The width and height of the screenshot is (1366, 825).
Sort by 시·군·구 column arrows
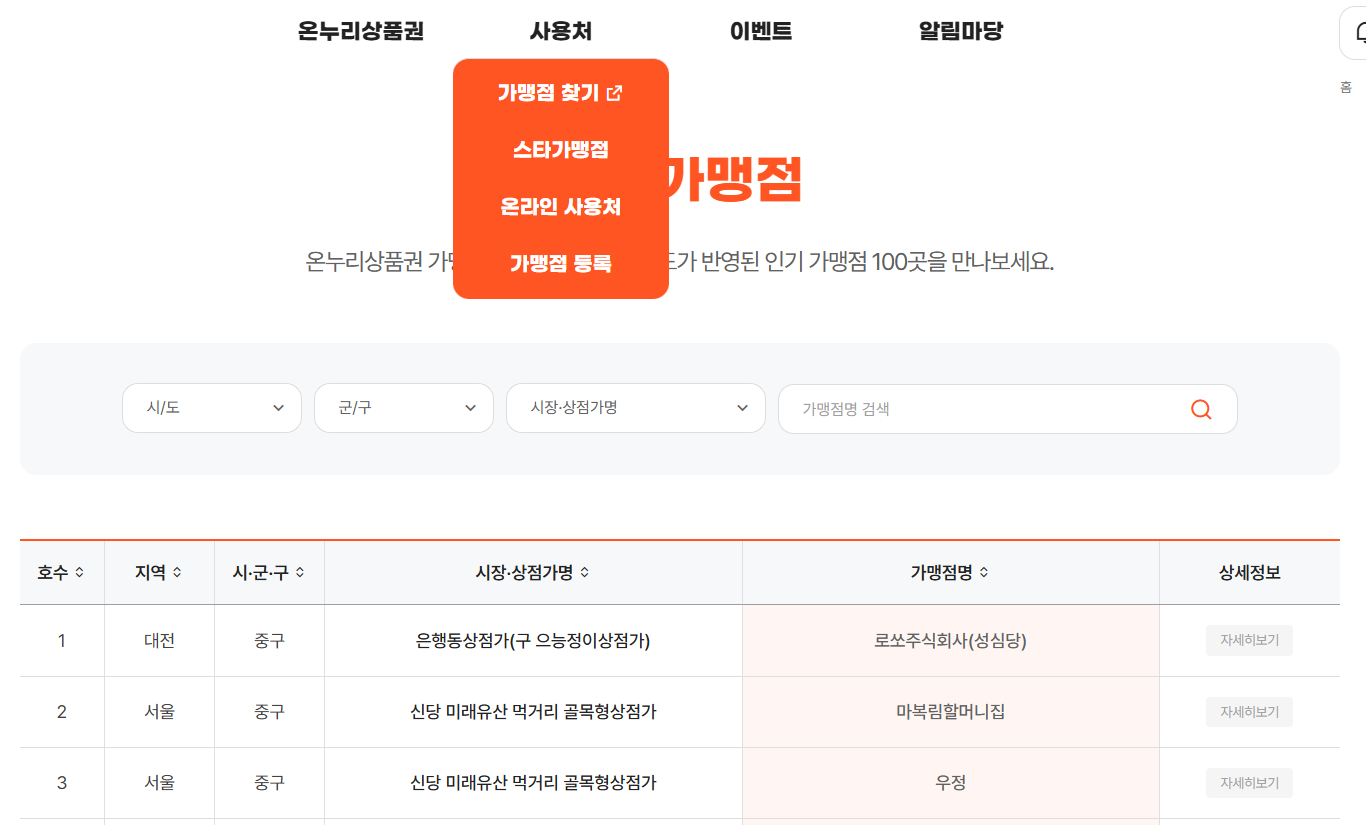click(x=300, y=573)
